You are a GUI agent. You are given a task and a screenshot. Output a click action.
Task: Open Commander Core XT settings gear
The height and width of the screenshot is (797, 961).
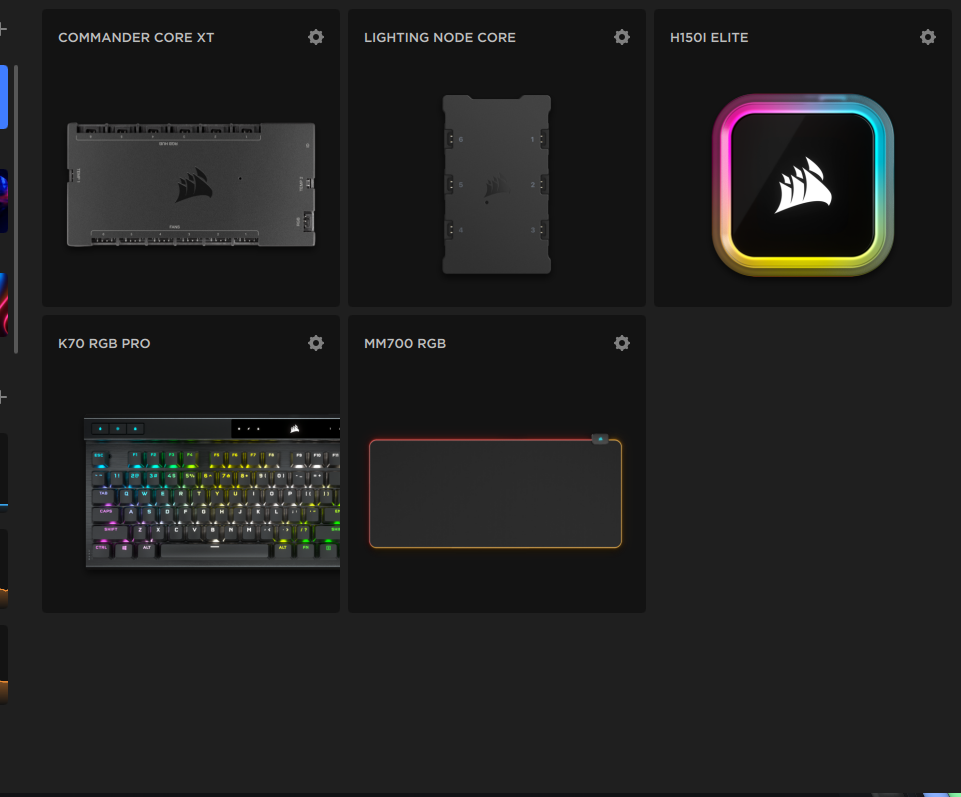click(316, 37)
